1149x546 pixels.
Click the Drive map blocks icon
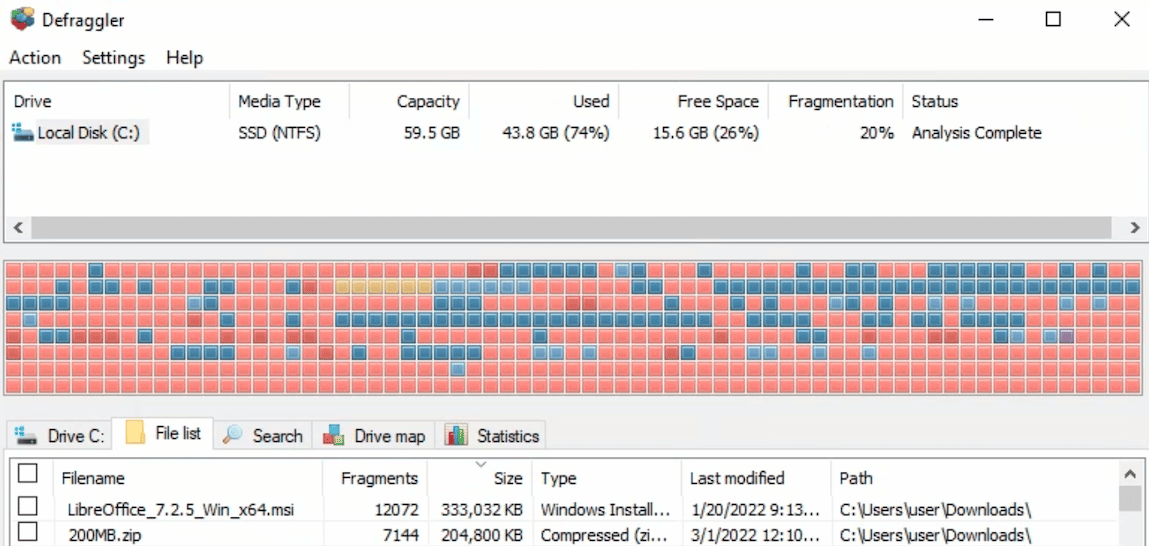334,436
